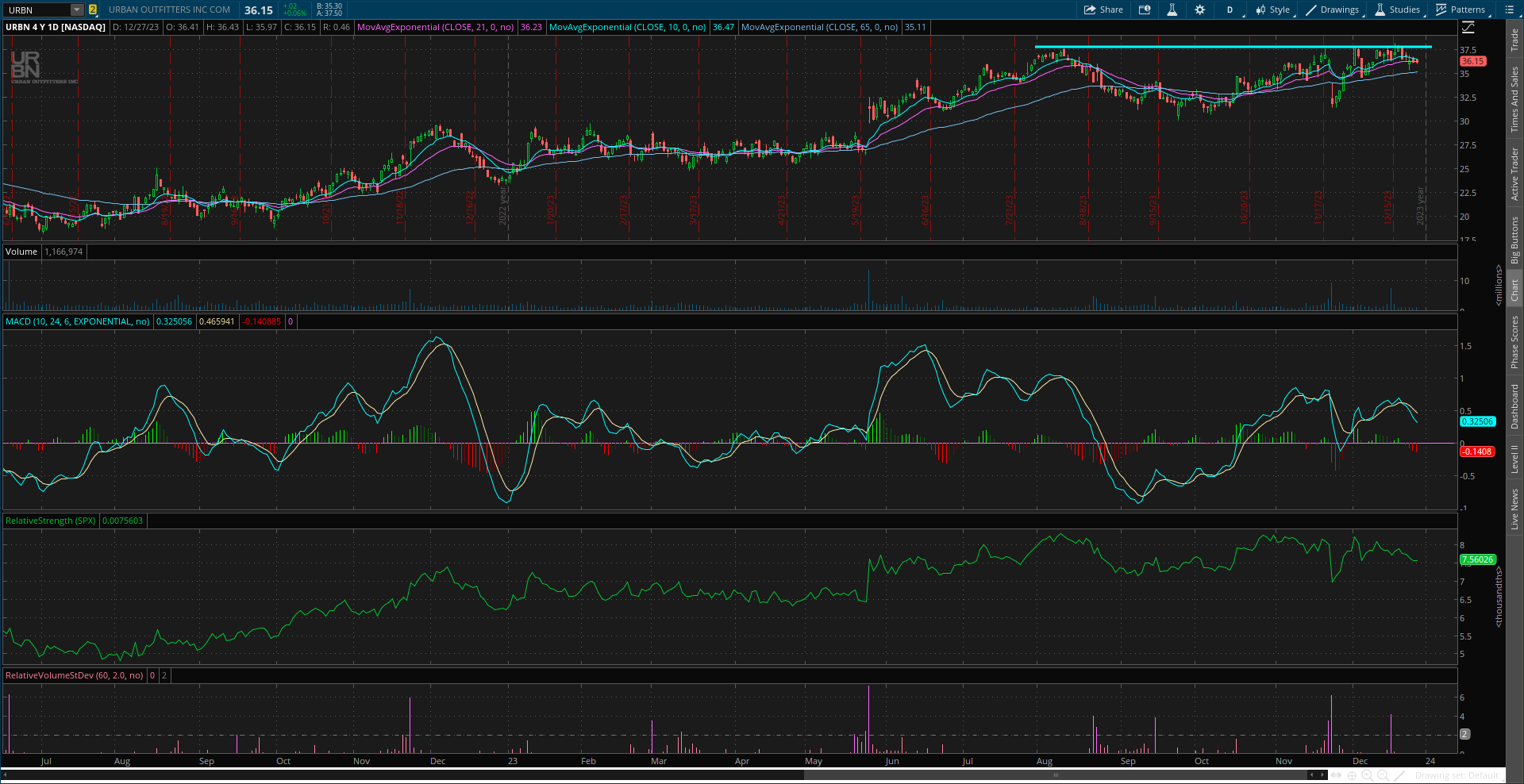Click the scroll left arrow at bottom
The height and width of the screenshot is (784, 1524).
click(x=6, y=774)
